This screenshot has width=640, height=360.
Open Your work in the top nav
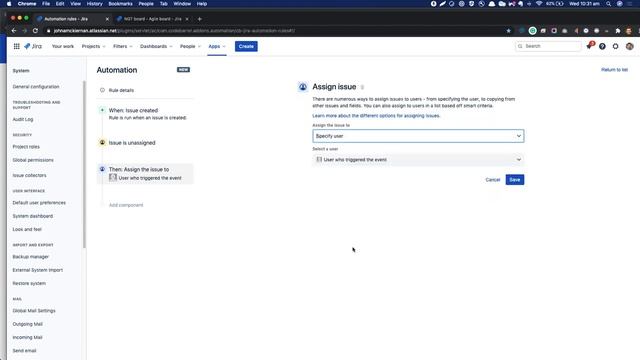click(63, 47)
